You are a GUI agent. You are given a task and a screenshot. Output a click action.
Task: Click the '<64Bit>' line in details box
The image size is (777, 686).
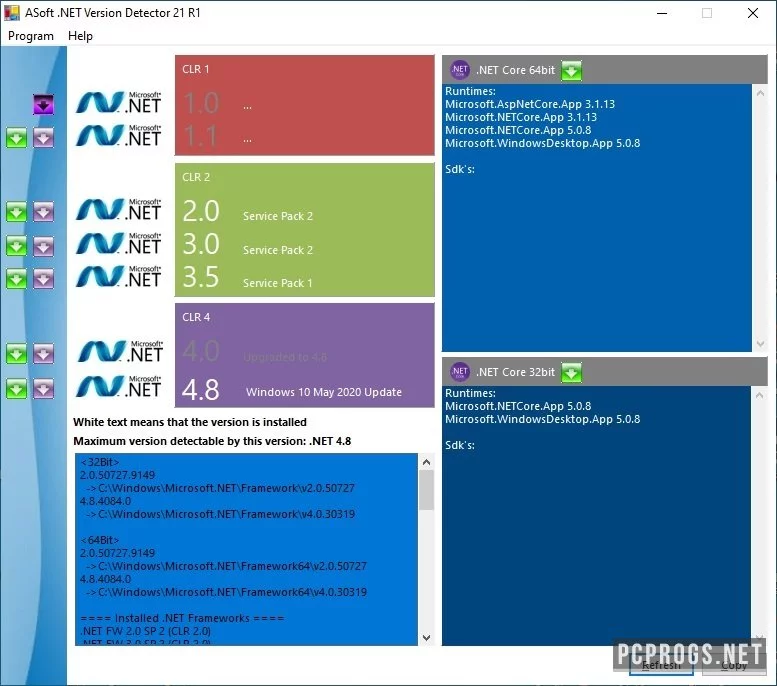click(100, 540)
